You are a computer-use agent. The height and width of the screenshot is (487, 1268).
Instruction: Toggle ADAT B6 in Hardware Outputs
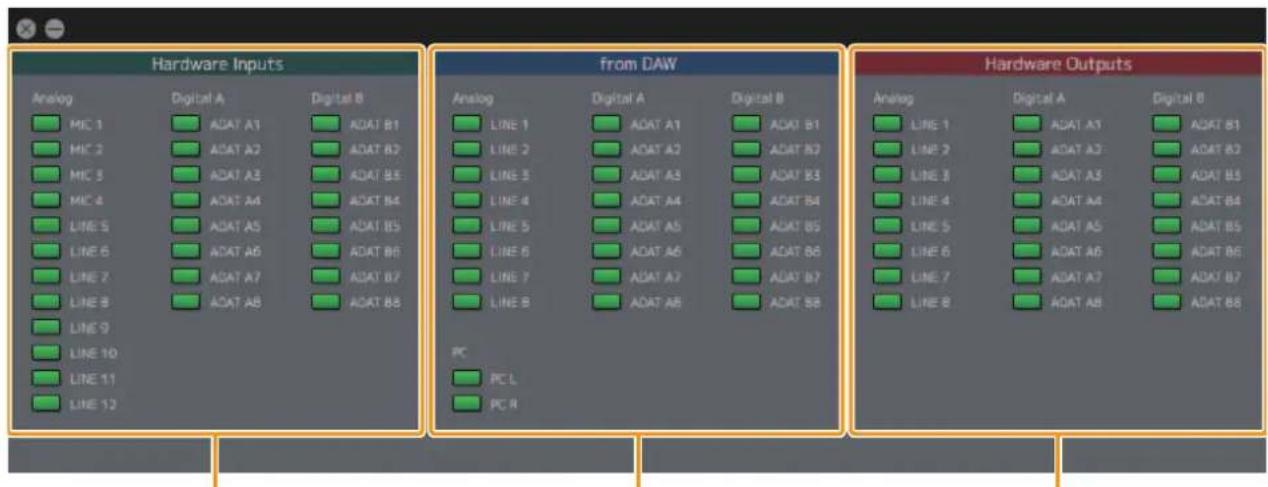(x=1168, y=251)
